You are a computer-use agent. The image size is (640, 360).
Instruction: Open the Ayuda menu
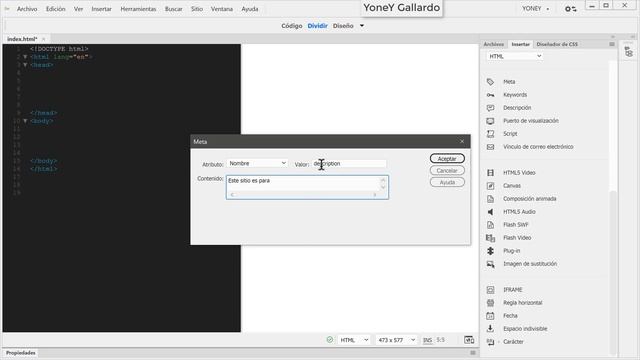[250, 9]
